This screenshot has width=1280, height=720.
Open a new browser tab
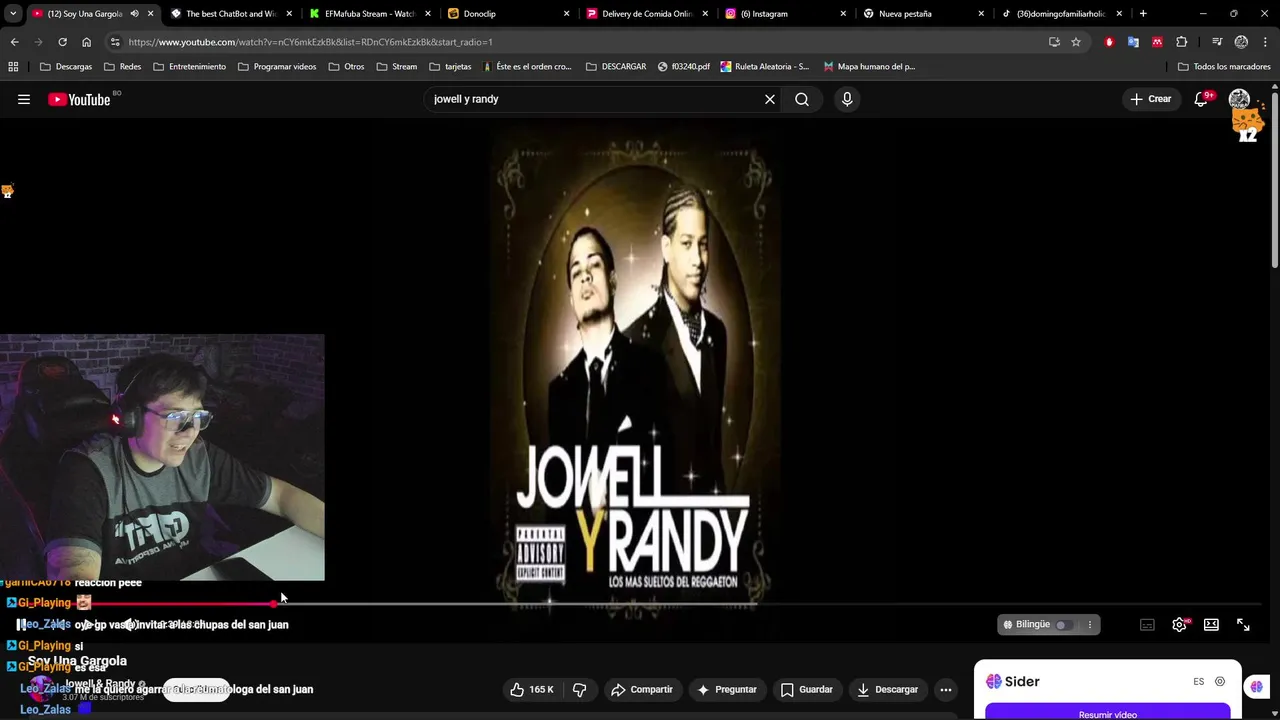1143,14
